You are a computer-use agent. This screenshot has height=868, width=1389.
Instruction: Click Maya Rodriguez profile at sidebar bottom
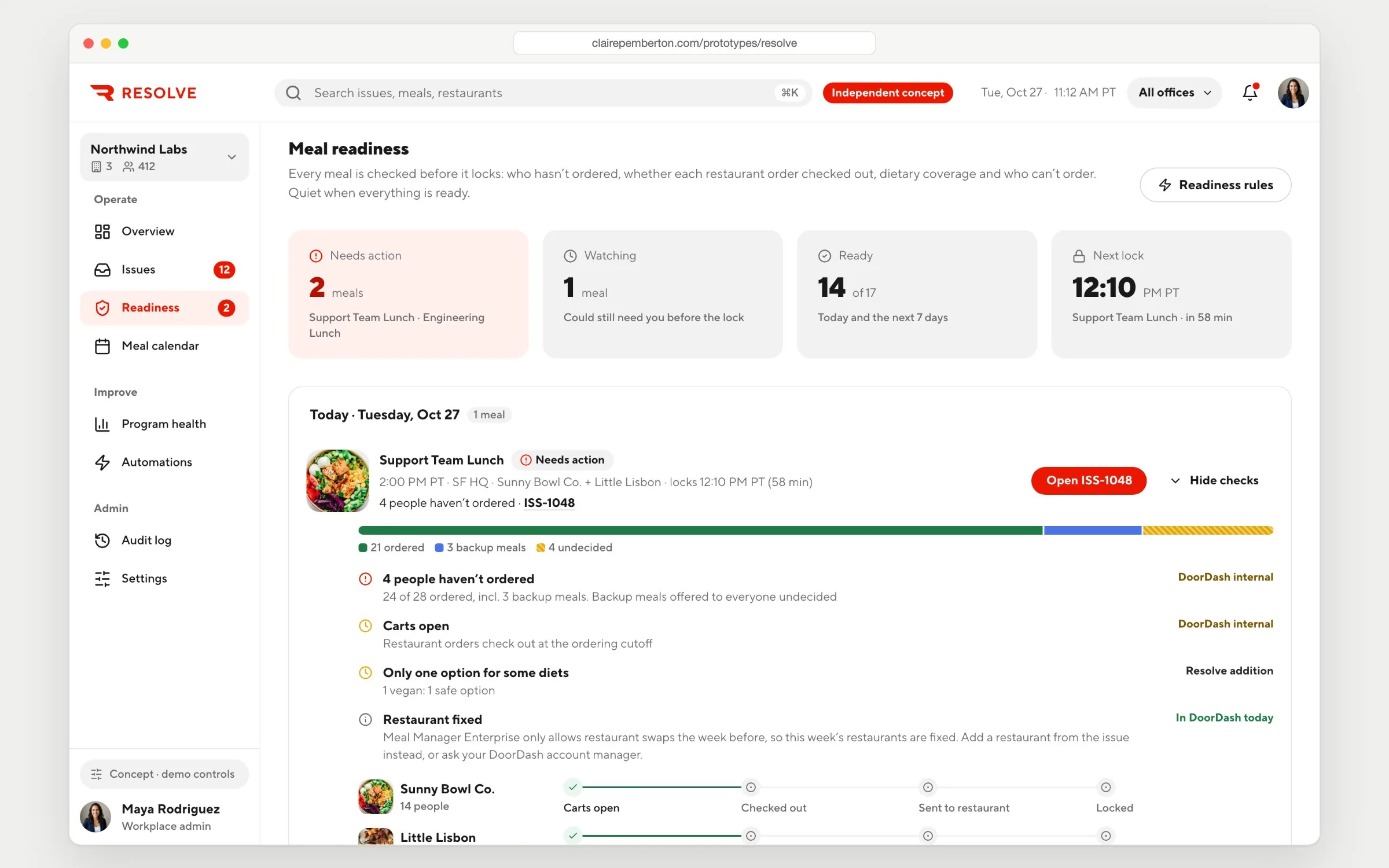[x=165, y=817]
